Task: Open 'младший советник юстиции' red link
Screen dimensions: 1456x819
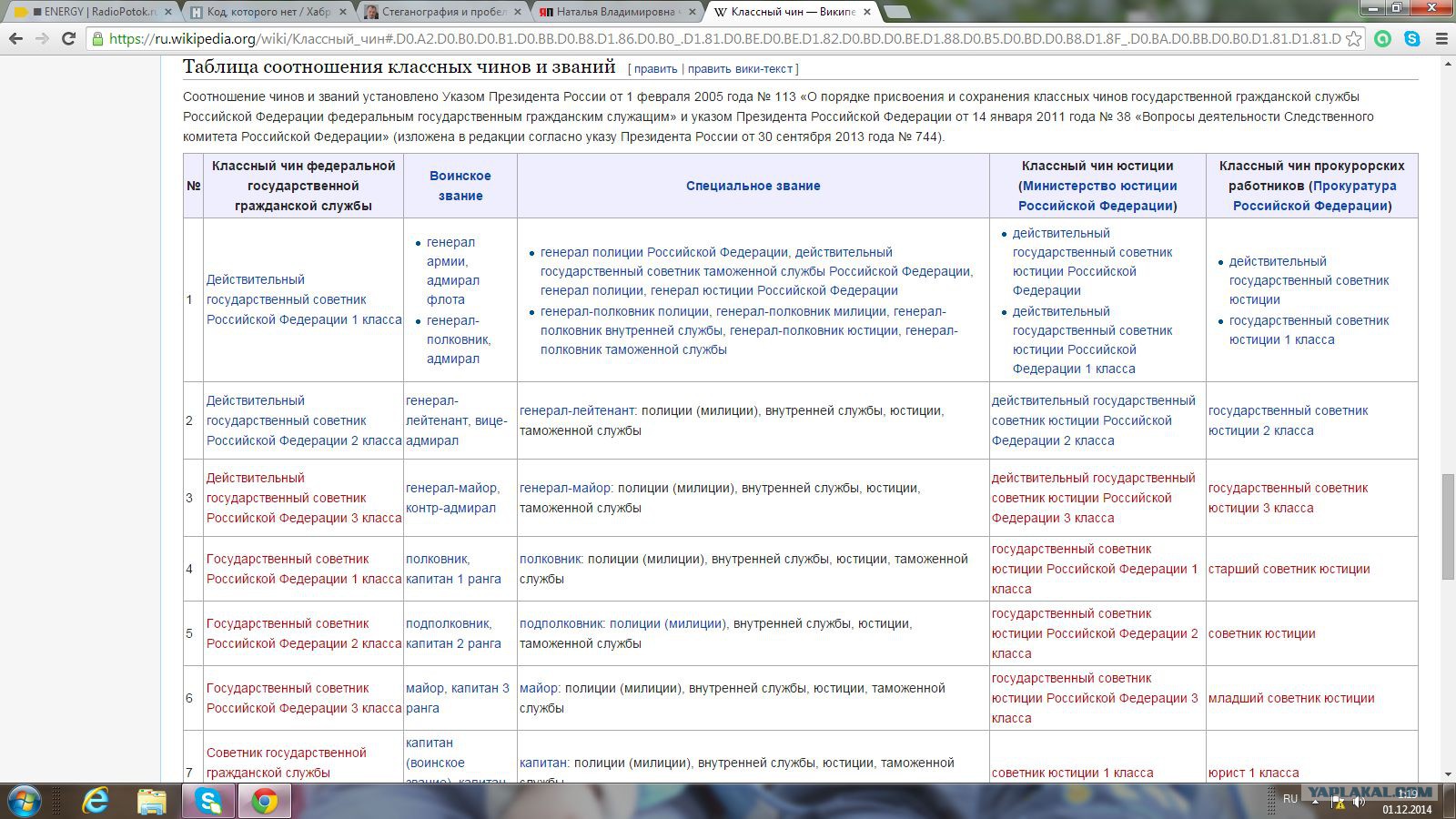Action: click(x=1291, y=698)
